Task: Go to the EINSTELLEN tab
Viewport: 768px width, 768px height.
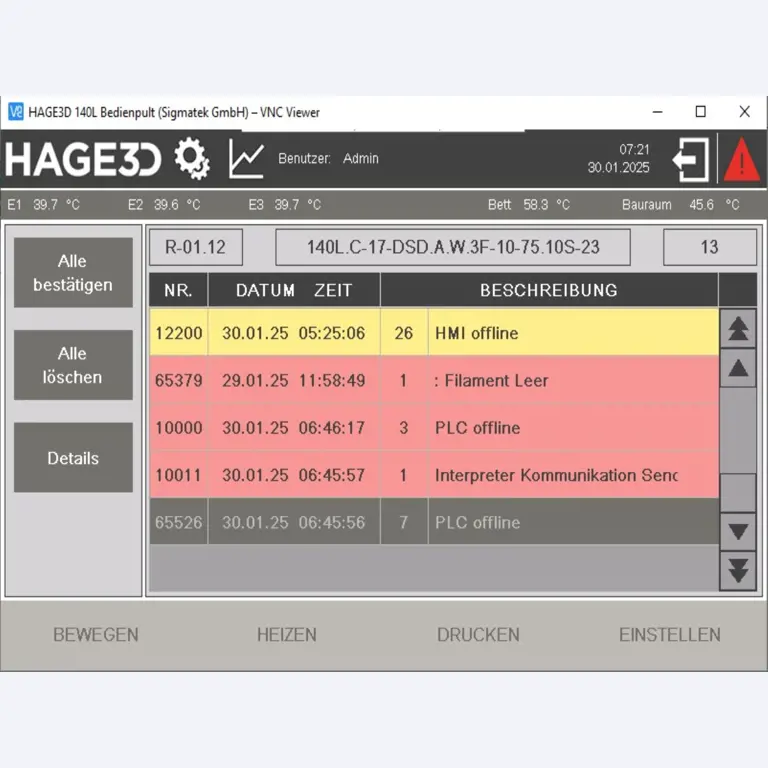Action: tap(669, 635)
